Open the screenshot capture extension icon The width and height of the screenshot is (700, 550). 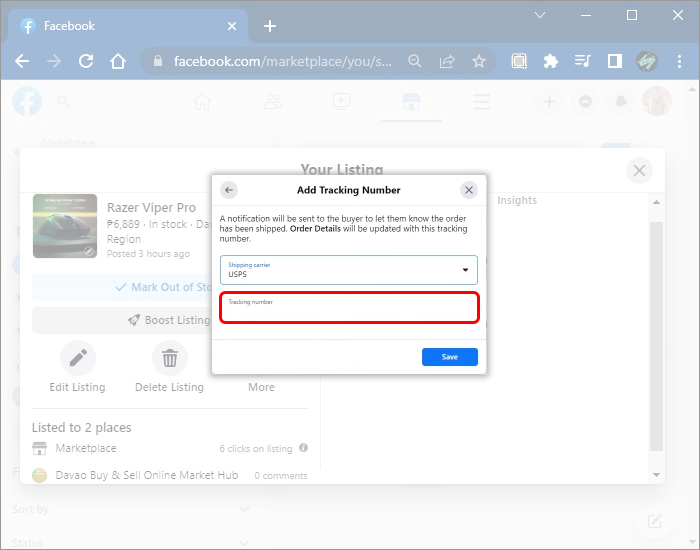click(519, 61)
